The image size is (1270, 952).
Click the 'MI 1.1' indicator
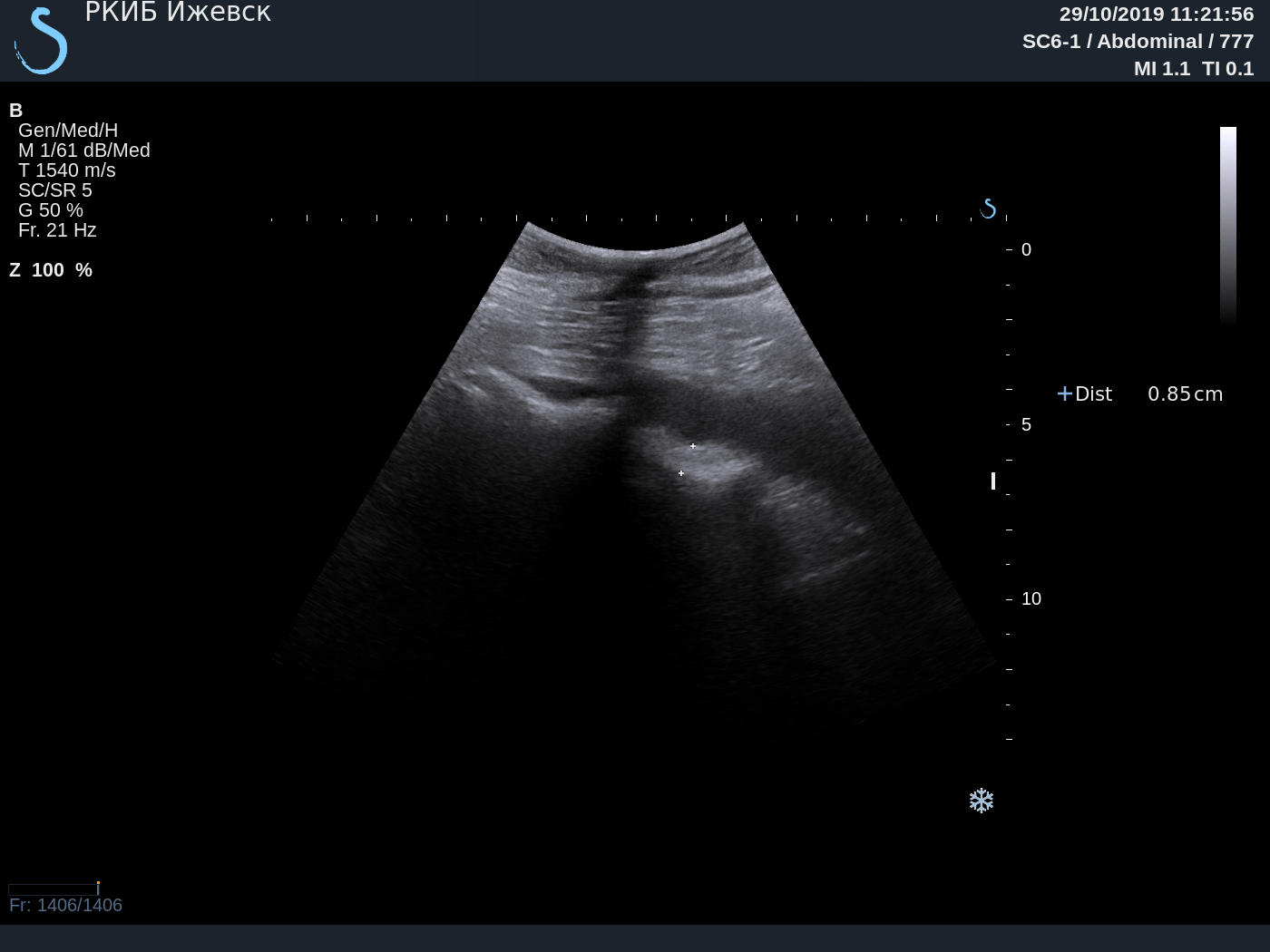pos(1161,69)
